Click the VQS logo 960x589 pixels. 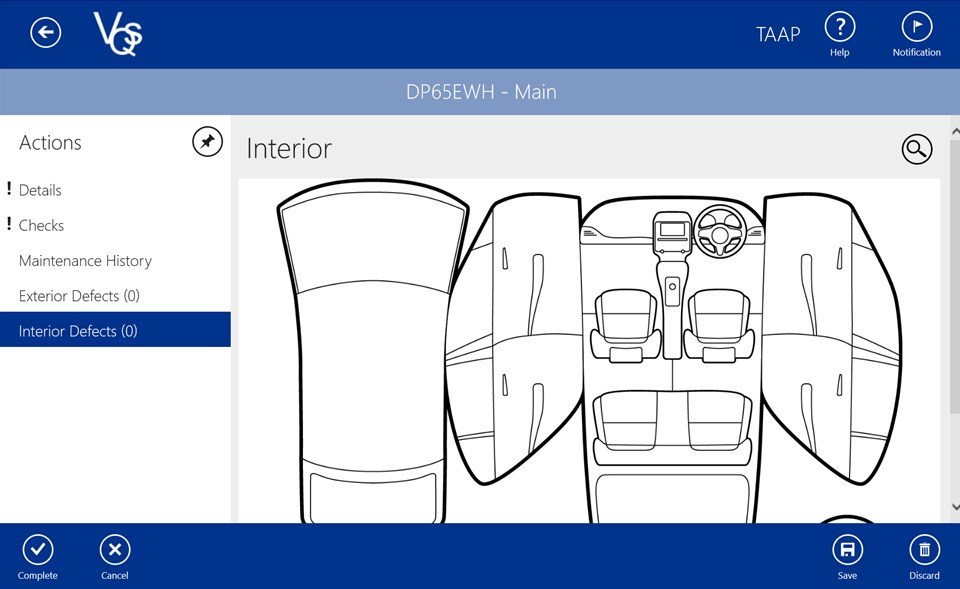pyautogui.click(x=118, y=34)
